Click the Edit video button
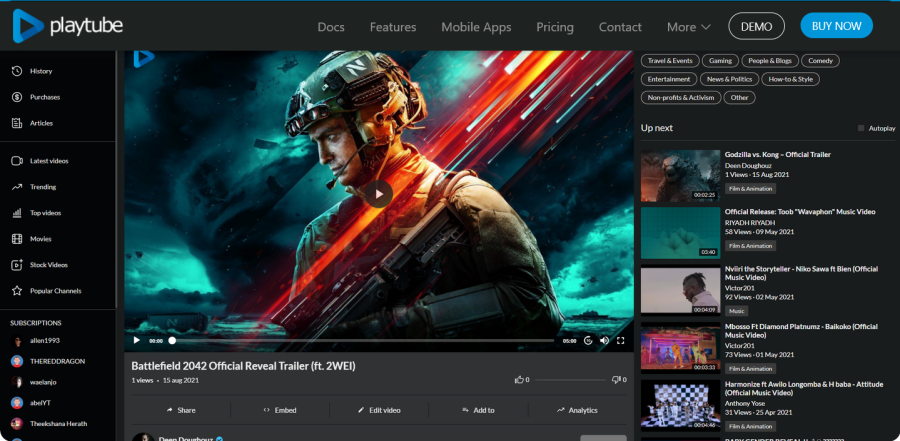The height and width of the screenshot is (441, 900). click(379, 410)
